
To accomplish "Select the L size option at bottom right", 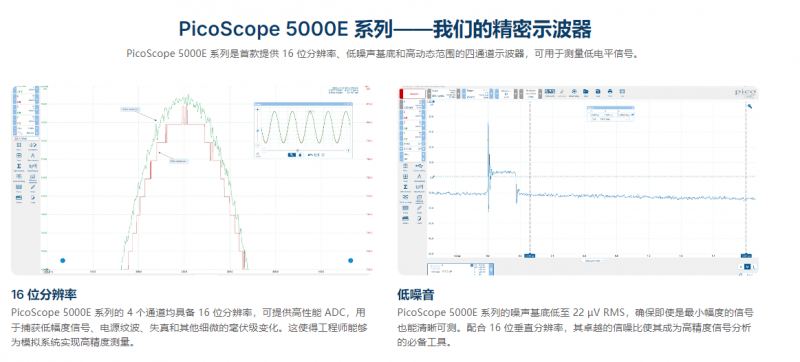I will click(754, 267).
